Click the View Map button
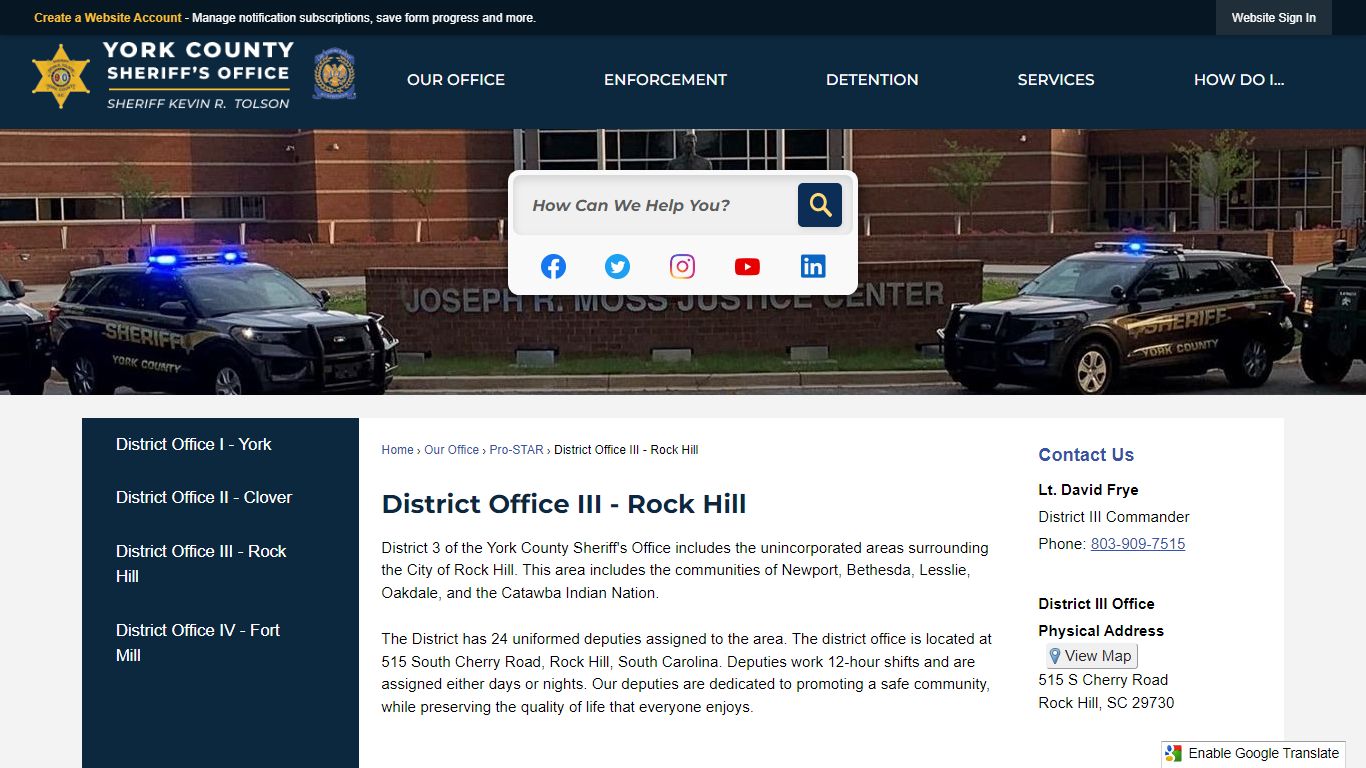The image size is (1366, 768). [1092, 656]
